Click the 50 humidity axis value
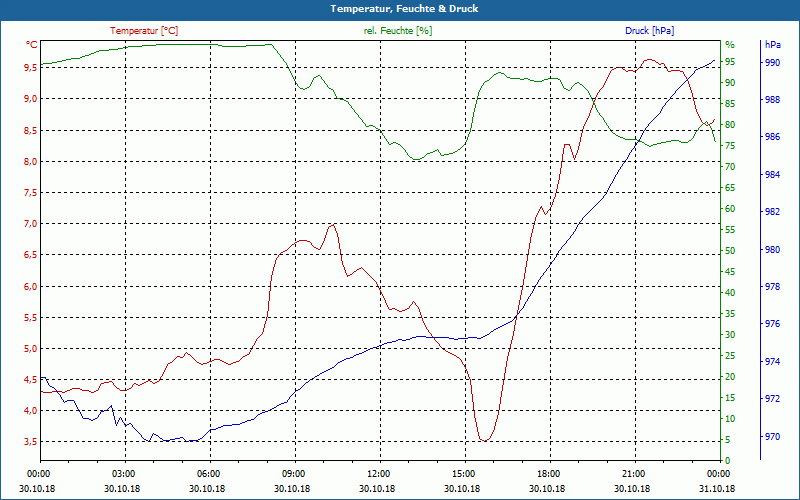Image resolution: width=800 pixels, height=500 pixels. pyautogui.click(x=730, y=251)
